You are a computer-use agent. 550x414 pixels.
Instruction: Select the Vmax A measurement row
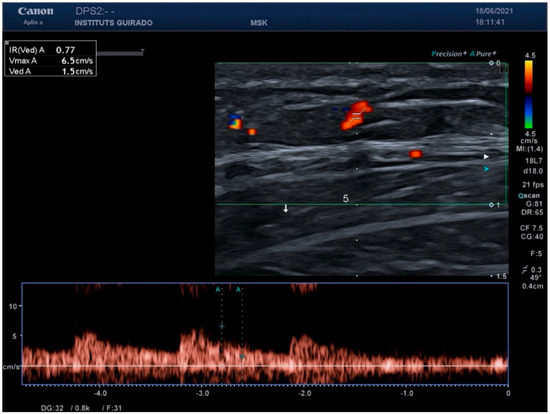click(x=51, y=61)
